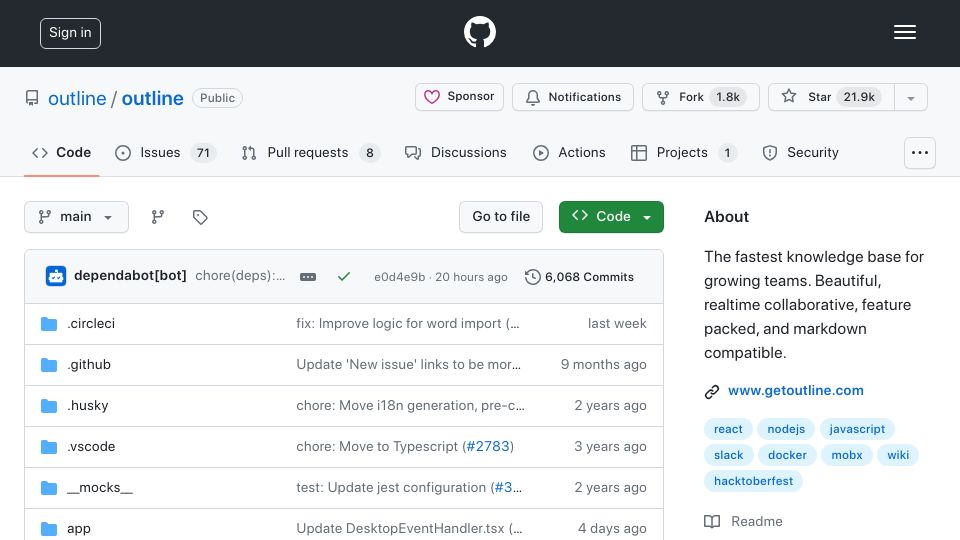Select the javascript topic tag

point(857,429)
